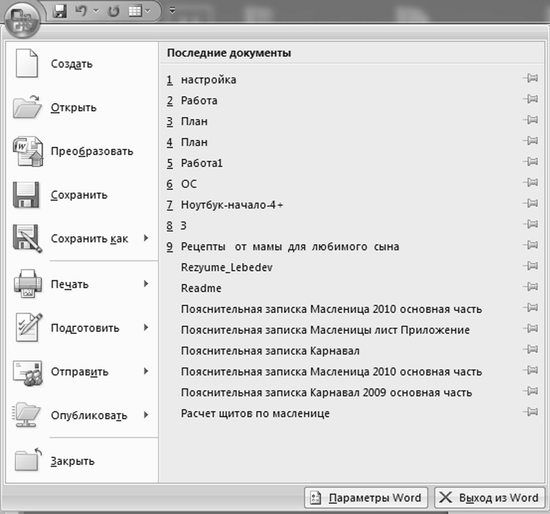Click the Undo arrow in quick access toolbar
The width and height of the screenshot is (550, 514).
click(81, 11)
